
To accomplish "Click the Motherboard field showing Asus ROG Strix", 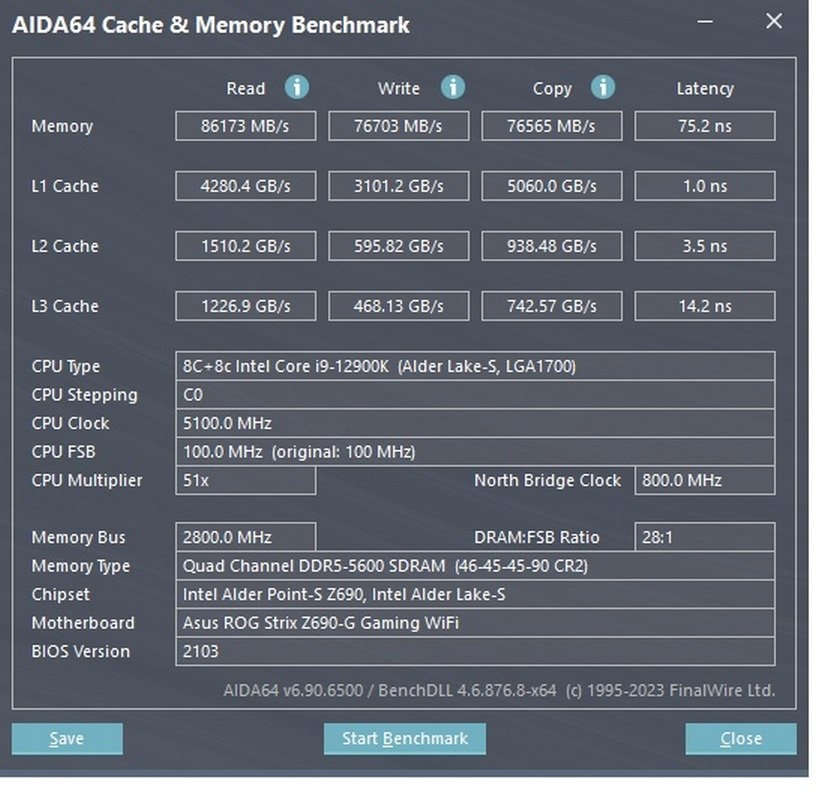I will coord(475,623).
